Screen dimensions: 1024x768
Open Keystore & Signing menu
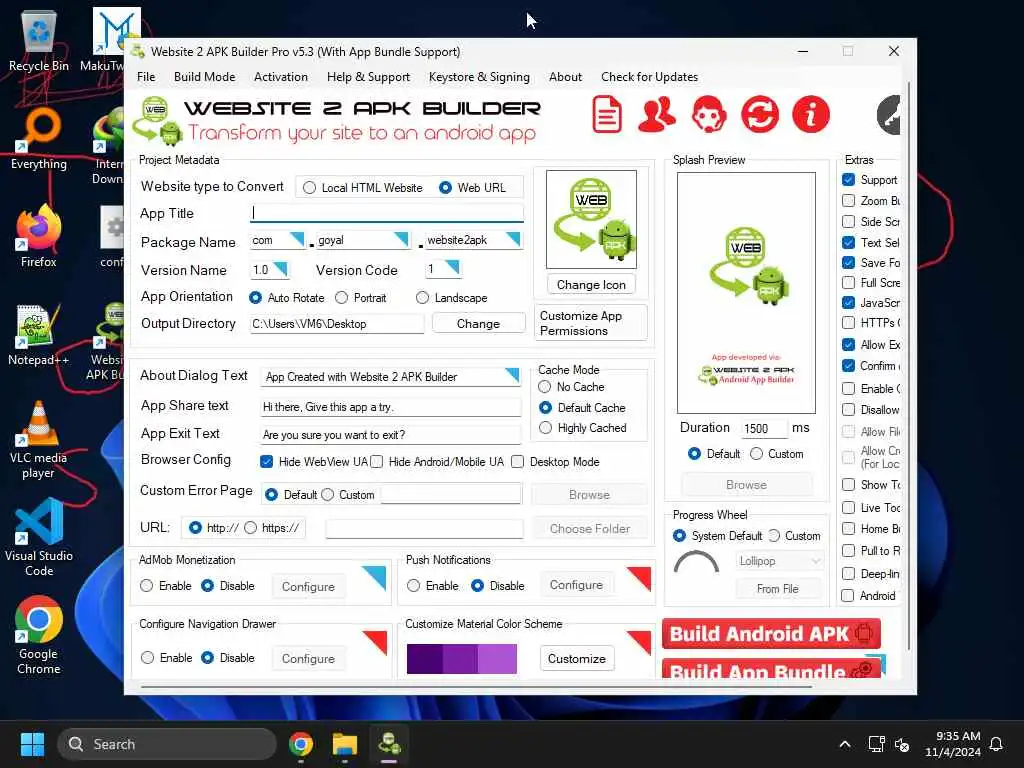click(479, 77)
